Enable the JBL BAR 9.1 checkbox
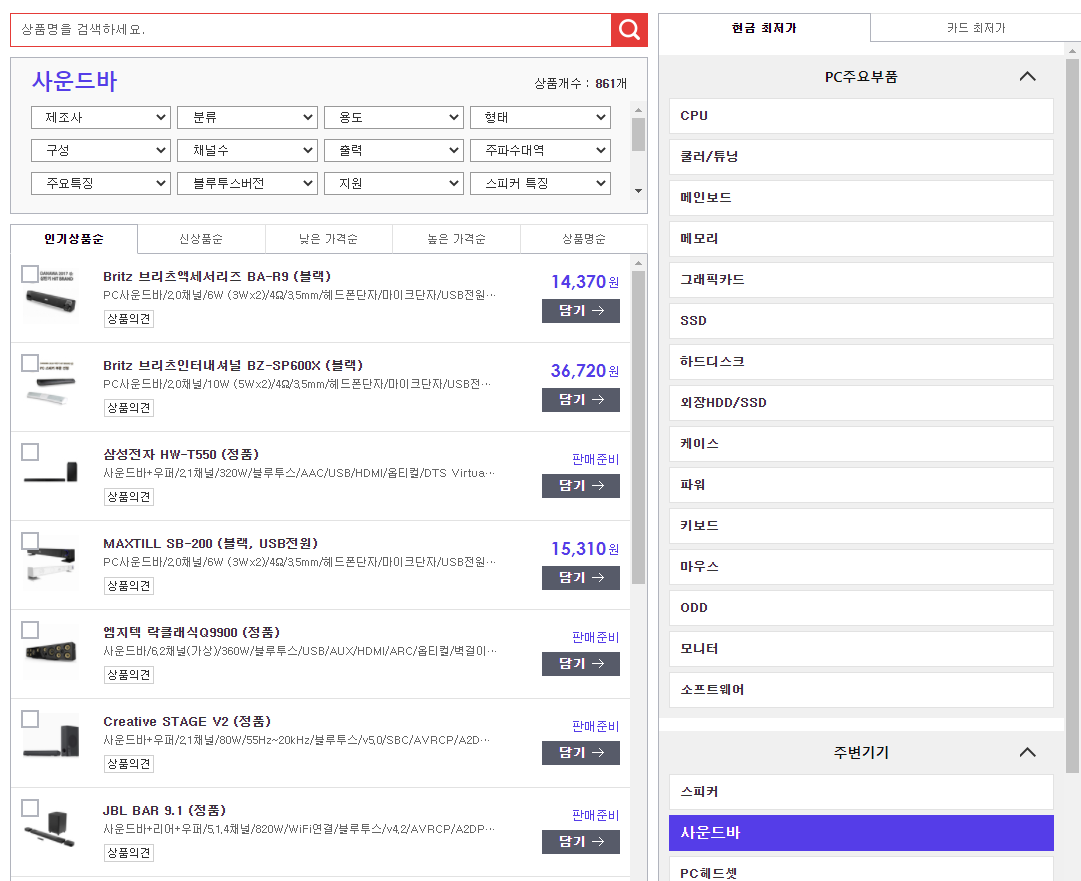This screenshot has width=1081, height=881. point(30,807)
